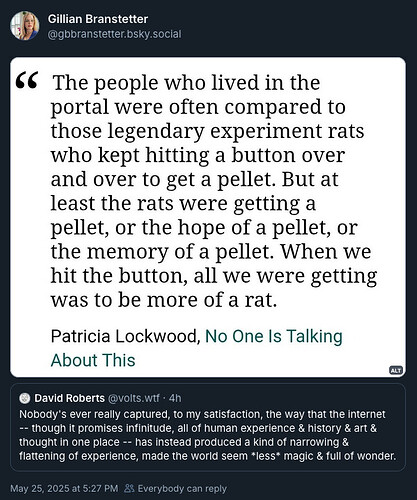Click the 4h timestamp on quoted post
Image resolution: width=417 pixels, height=500 pixels.
click(x=175, y=398)
